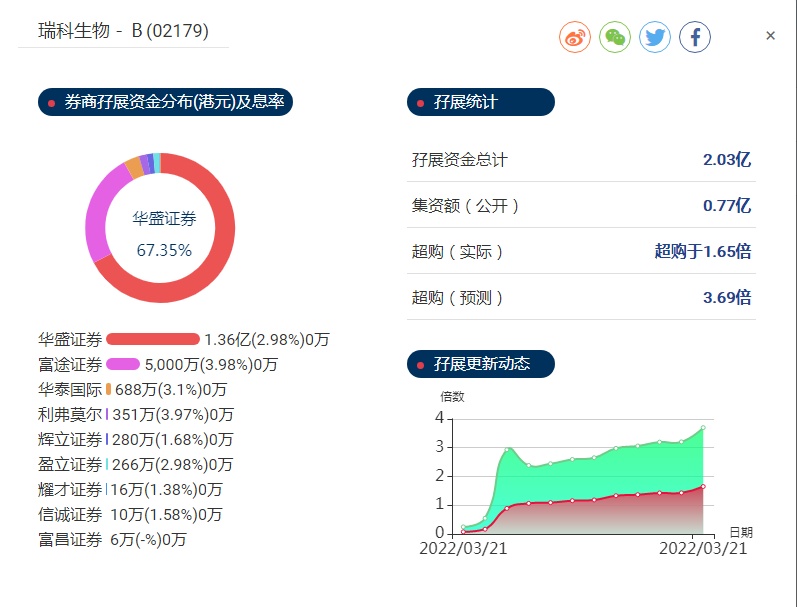Viewport: 797px width, 607px height.
Task: Share via the green WeChat icon
Action: tap(615, 37)
